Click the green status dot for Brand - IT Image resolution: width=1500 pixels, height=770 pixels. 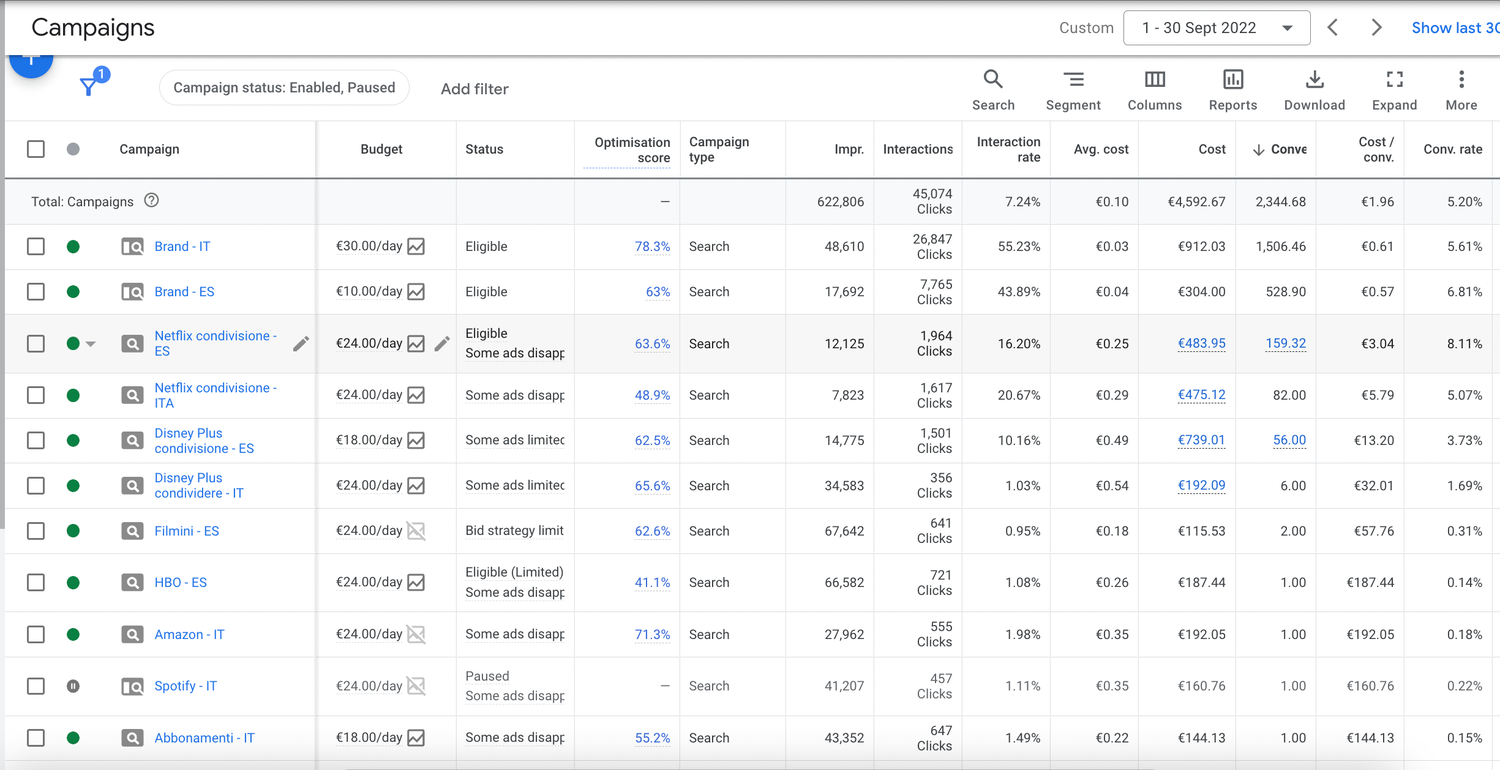(x=73, y=246)
